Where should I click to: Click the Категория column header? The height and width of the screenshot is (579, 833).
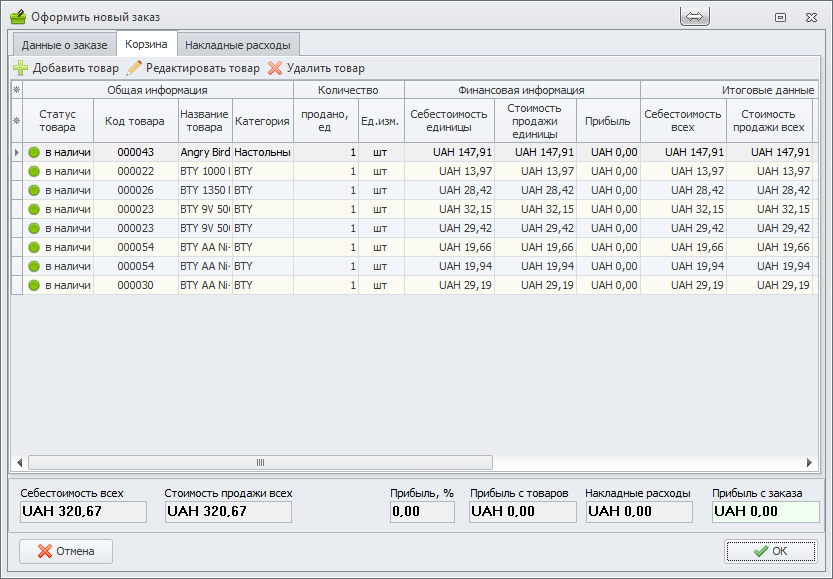click(x=262, y=121)
